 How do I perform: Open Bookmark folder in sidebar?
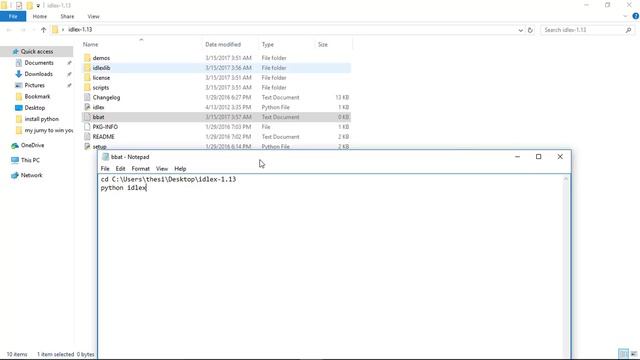tap(37, 96)
